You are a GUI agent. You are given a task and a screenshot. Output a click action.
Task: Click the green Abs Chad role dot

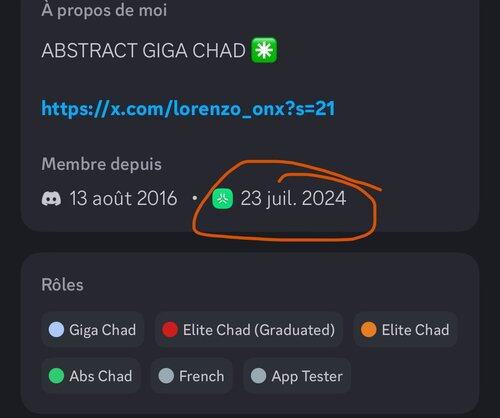[x=56, y=376]
